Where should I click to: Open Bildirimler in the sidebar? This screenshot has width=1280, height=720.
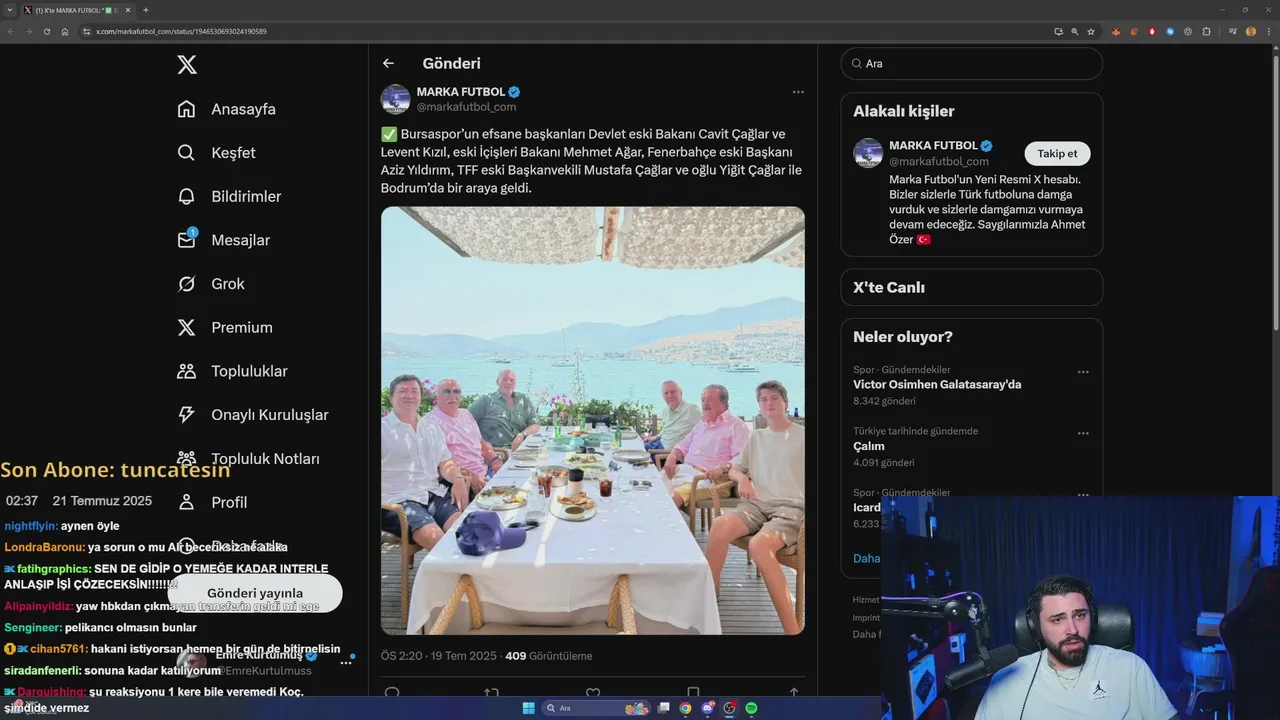[x=229, y=197]
